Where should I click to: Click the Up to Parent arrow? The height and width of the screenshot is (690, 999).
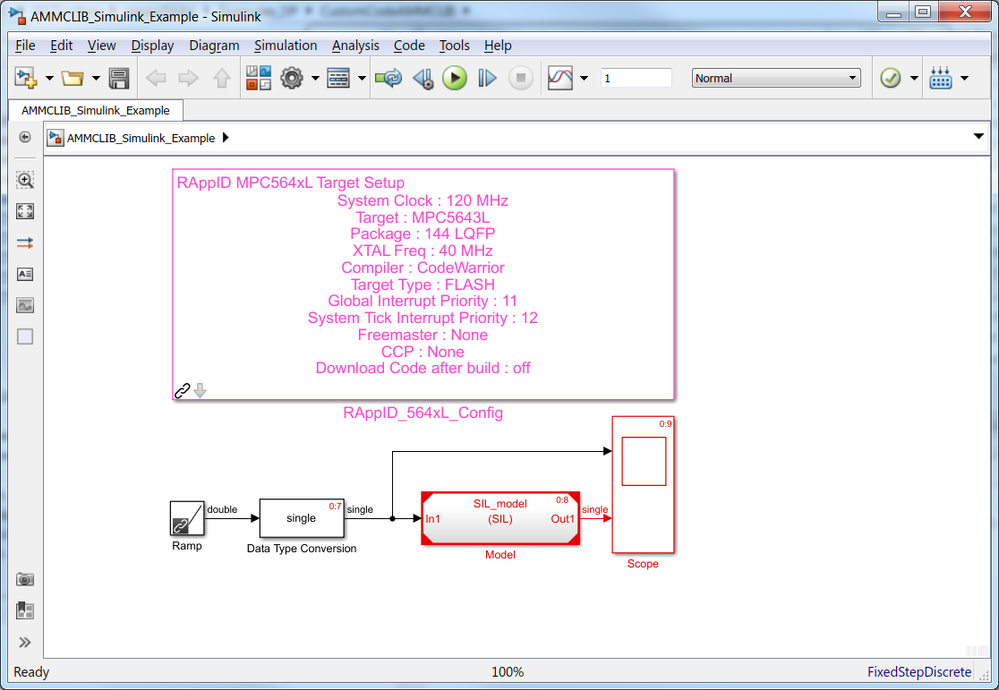[x=222, y=78]
